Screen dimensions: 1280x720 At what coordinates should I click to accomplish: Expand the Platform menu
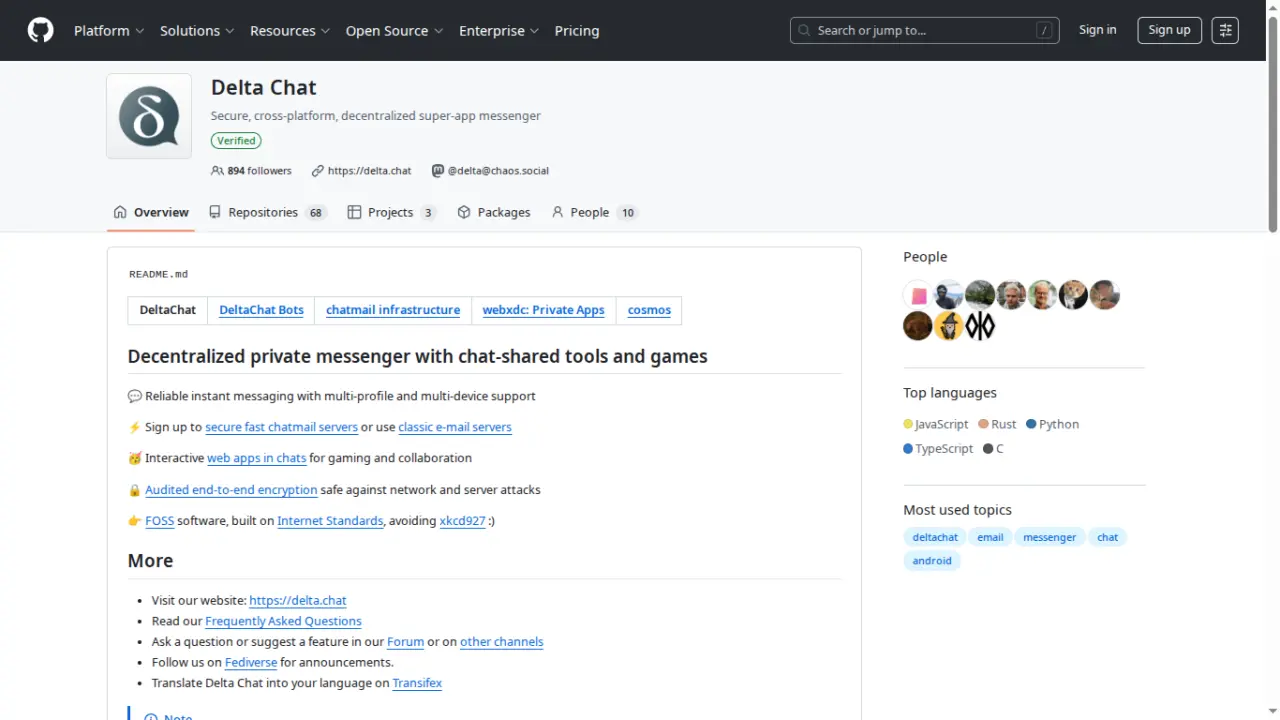(109, 31)
